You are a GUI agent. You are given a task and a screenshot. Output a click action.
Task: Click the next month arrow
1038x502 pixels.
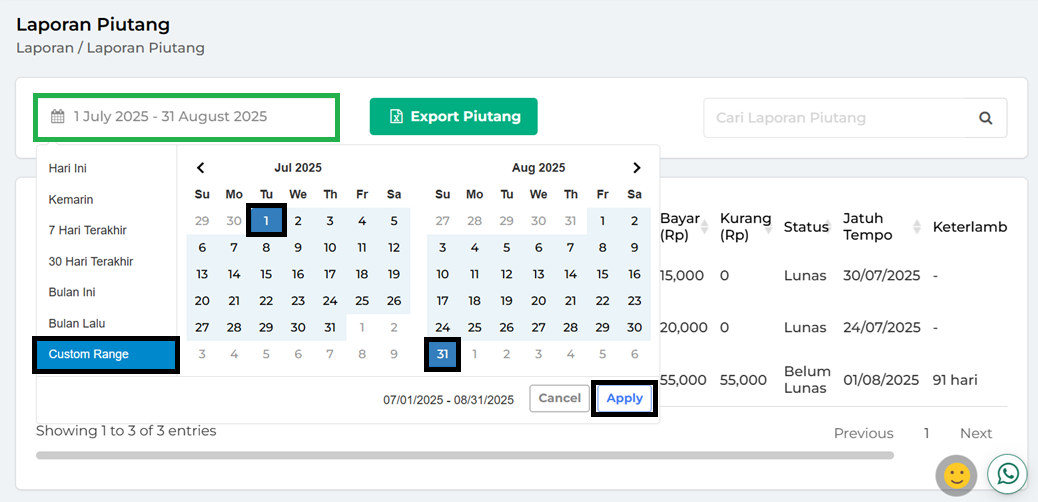[636, 168]
